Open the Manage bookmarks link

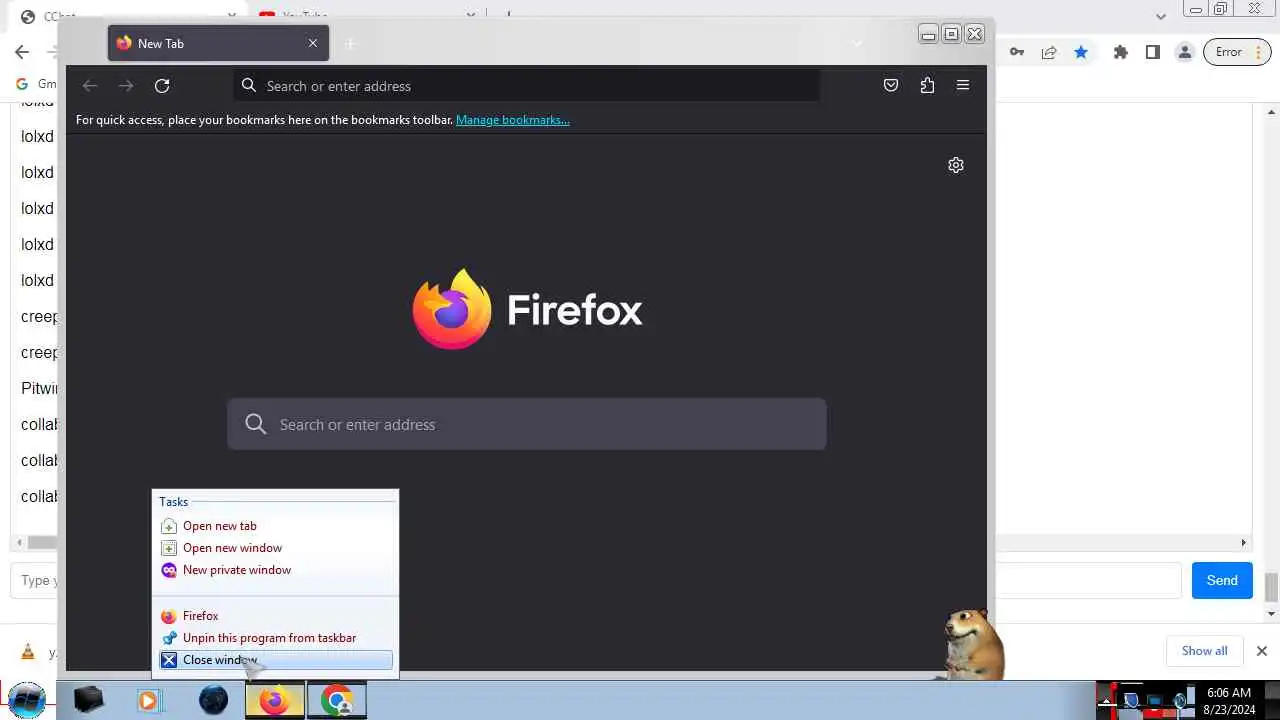(x=513, y=120)
